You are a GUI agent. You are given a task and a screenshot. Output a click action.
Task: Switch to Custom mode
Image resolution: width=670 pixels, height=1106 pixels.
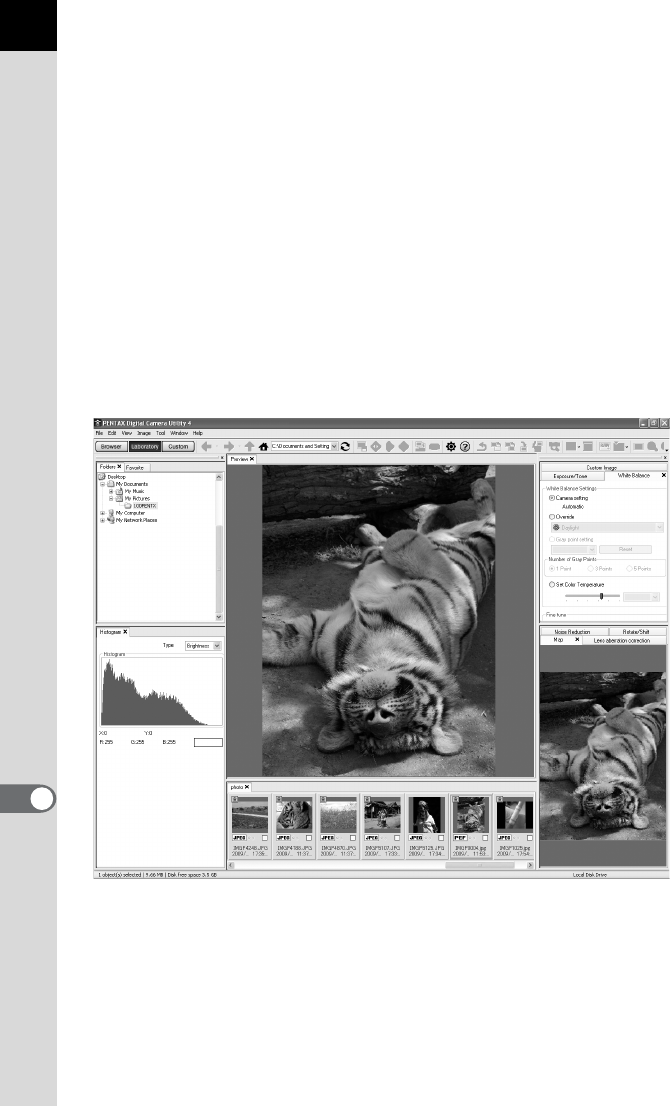tap(178, 446)
